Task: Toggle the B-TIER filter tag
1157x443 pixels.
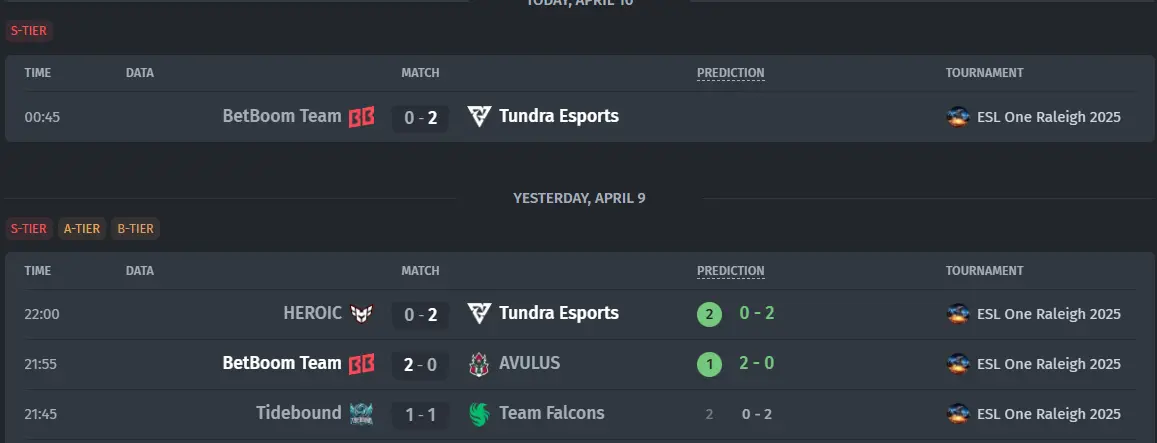Action: tap(135, 229)
